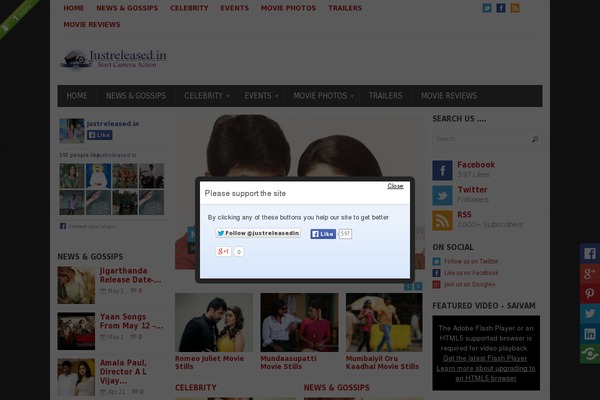Screen dimensions: 600x400
Task: Open Romeo Juliet stills thumbnail
Action: pos(214,322)
